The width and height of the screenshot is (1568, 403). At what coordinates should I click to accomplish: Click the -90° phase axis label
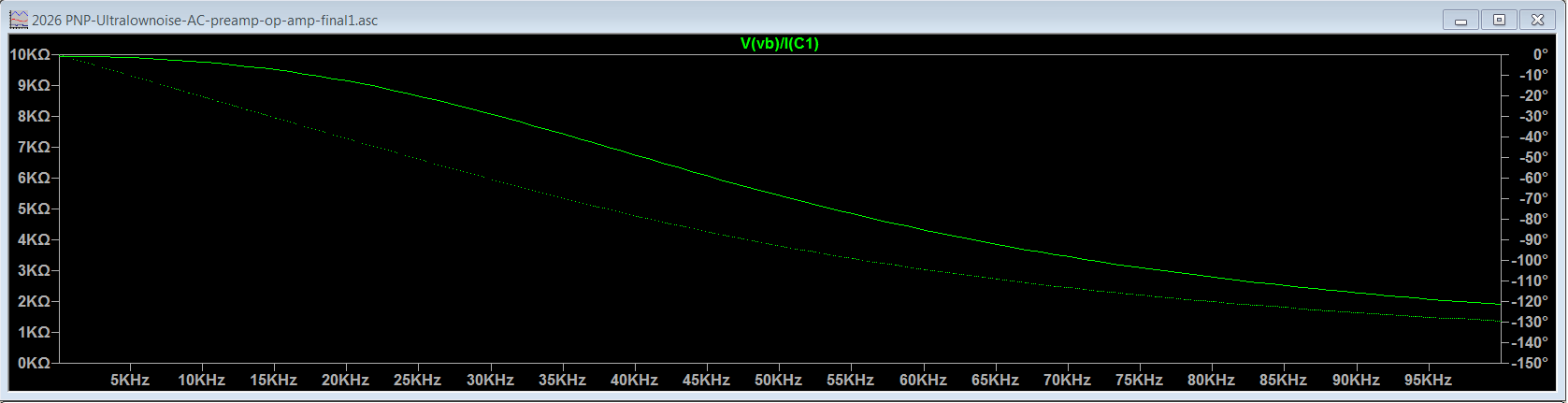tap(1533, 240)
